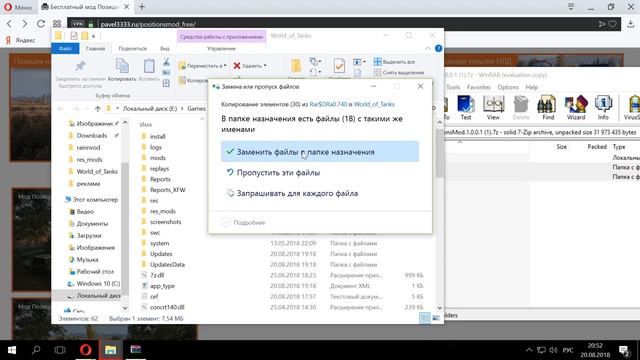
Task: Launch WinRAR Wizard icon
Action: coord(576,108)
